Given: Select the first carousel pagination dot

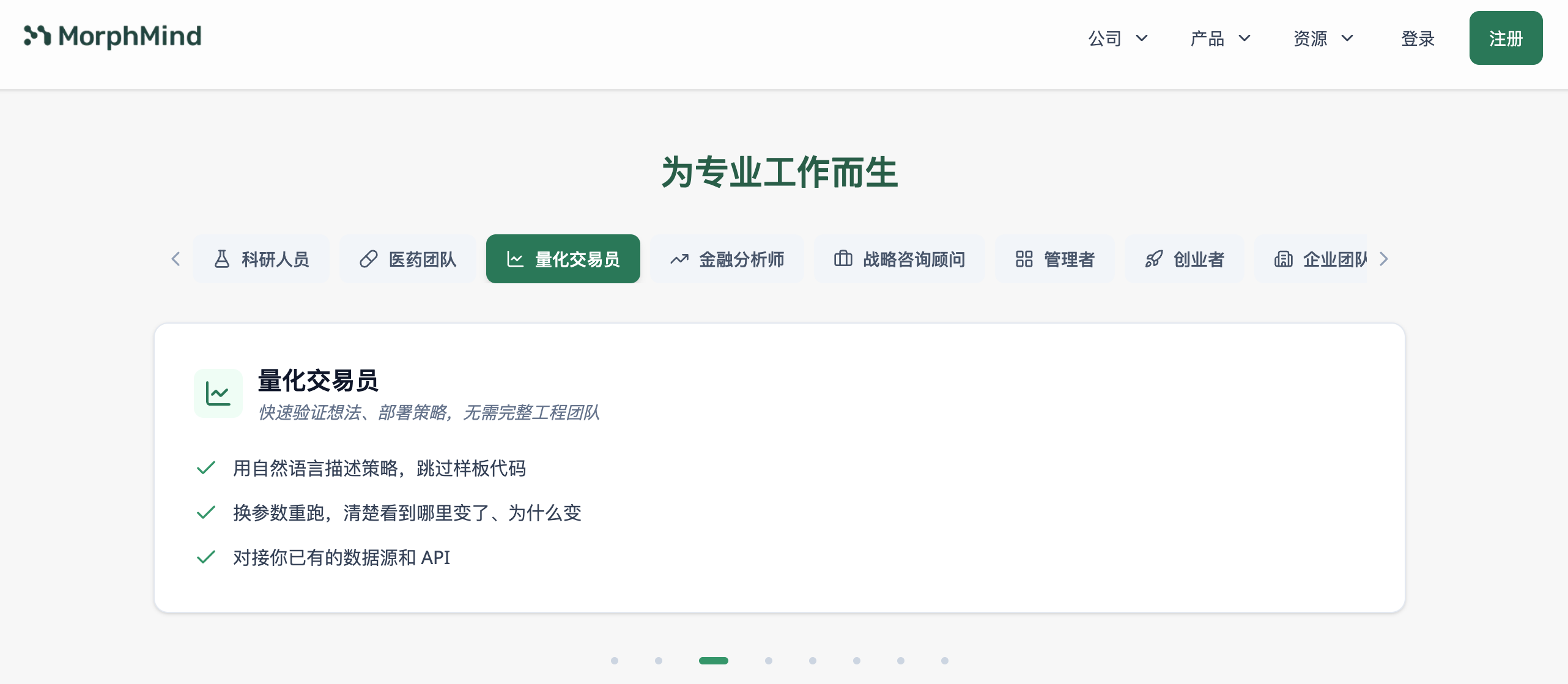Looking at the screenshot, I should pos(615,660).
